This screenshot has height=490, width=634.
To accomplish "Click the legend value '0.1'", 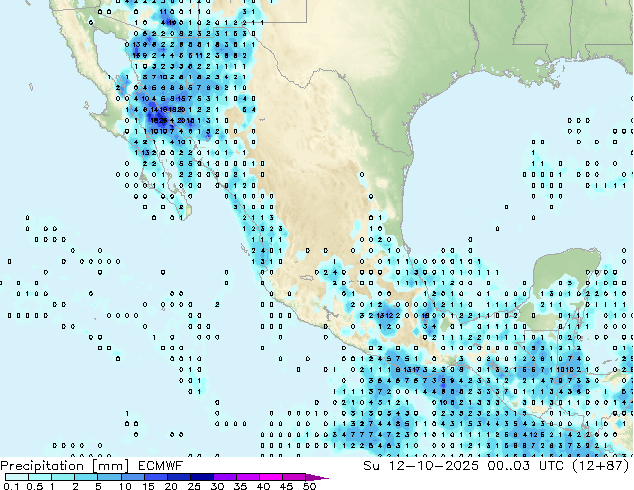I will [11, 486].
